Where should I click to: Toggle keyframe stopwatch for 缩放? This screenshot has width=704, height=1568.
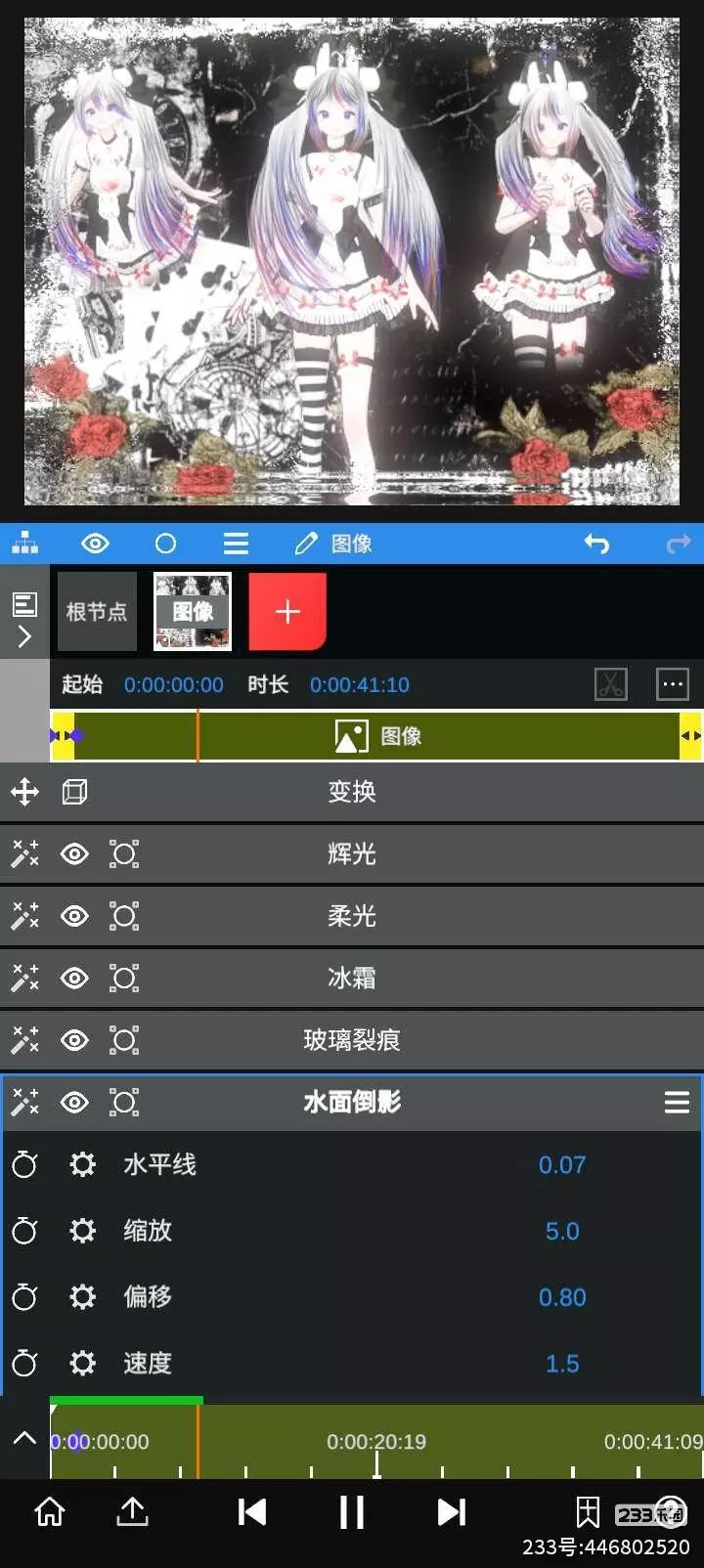24,1230
